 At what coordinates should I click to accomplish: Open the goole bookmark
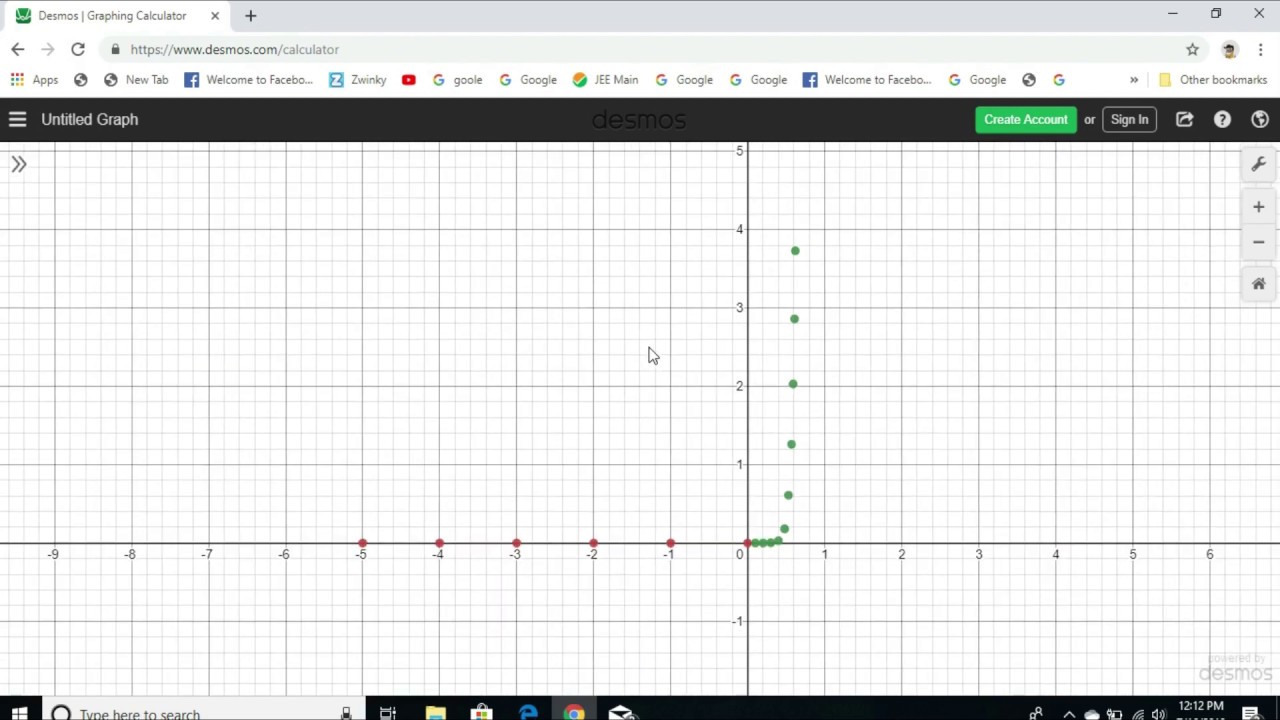(457, 80)
